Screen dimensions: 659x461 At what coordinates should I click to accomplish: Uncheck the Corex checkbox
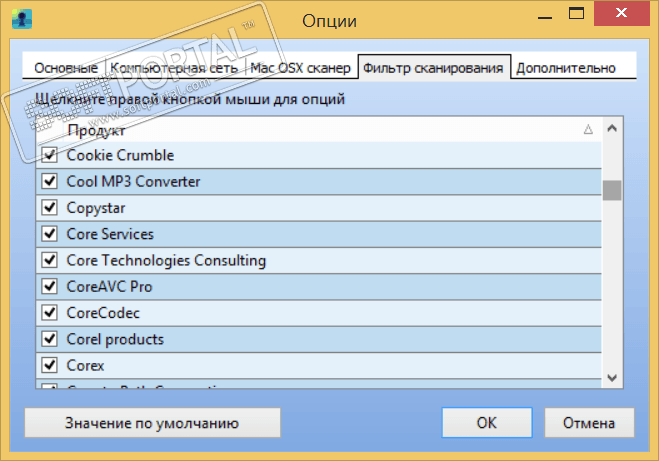[50, 365]
